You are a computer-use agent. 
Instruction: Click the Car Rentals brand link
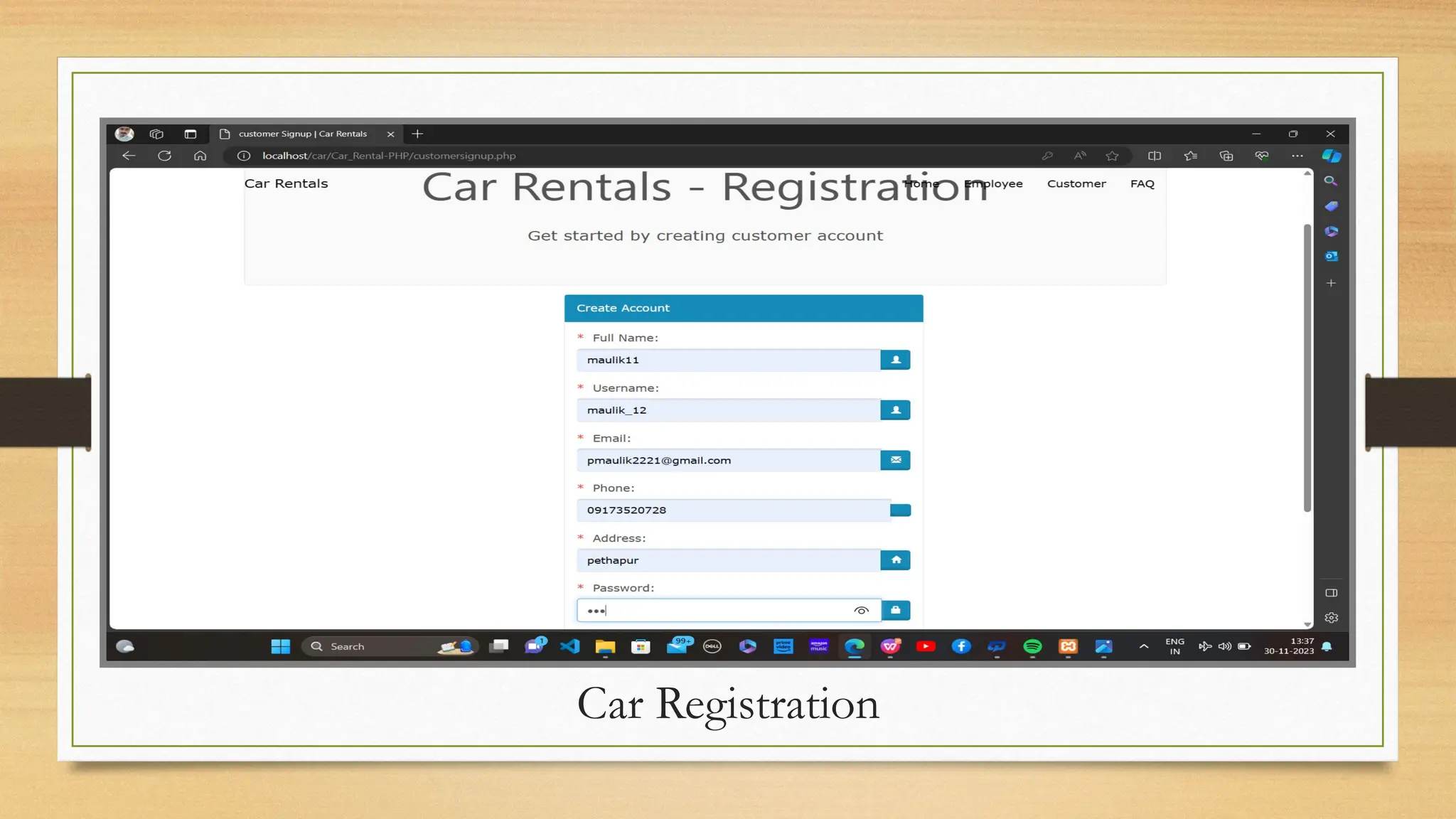286,183
